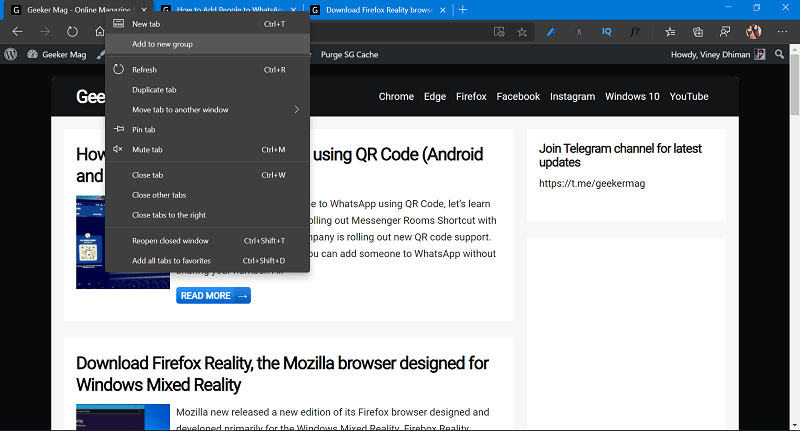This screenshot has width=800, height=431.
Task: Click the profile avatar in toolbar
Action: tap(754, 32)
